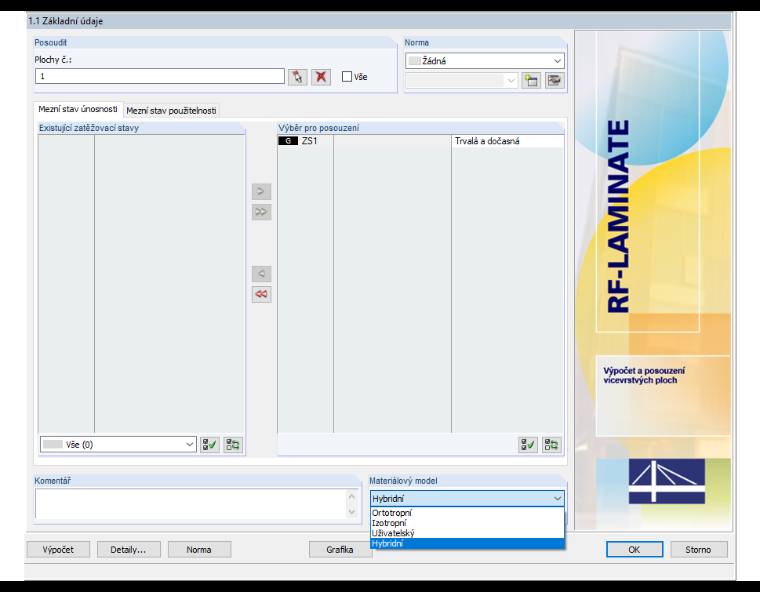Image resolution: width=760 pixels, height=592 pixels.
Task: Open the standard library icon next to Norma
Action: [555, 80]
